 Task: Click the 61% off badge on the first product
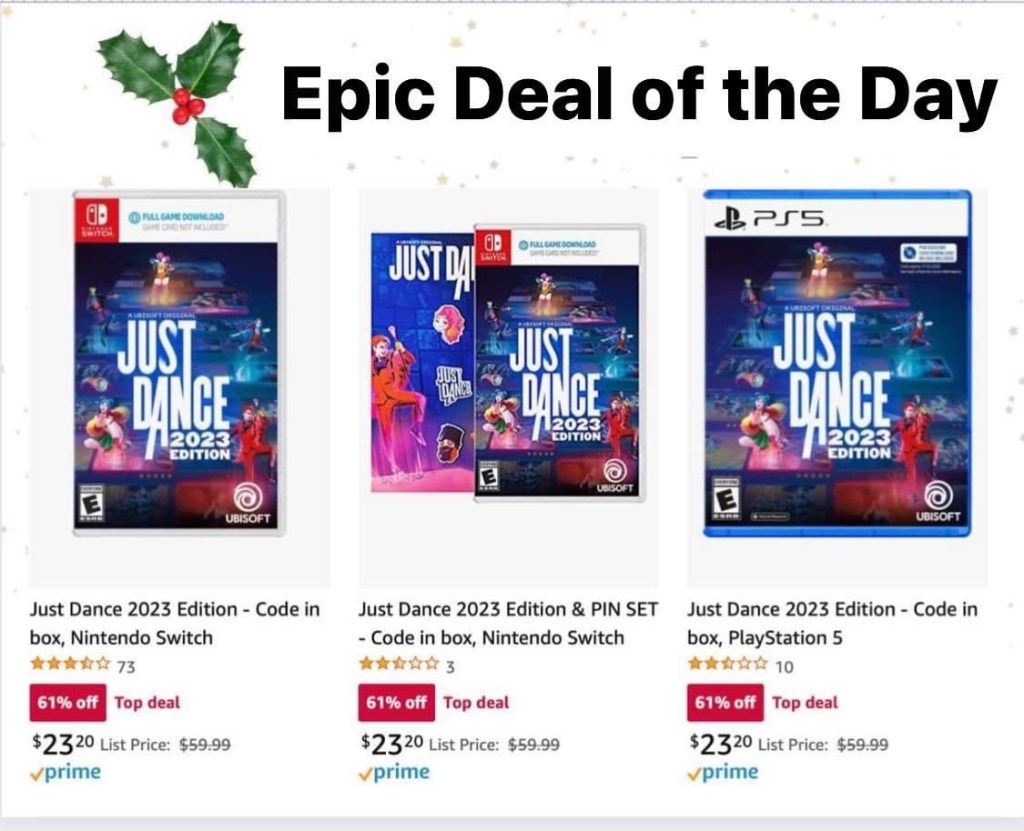(67, 703)
